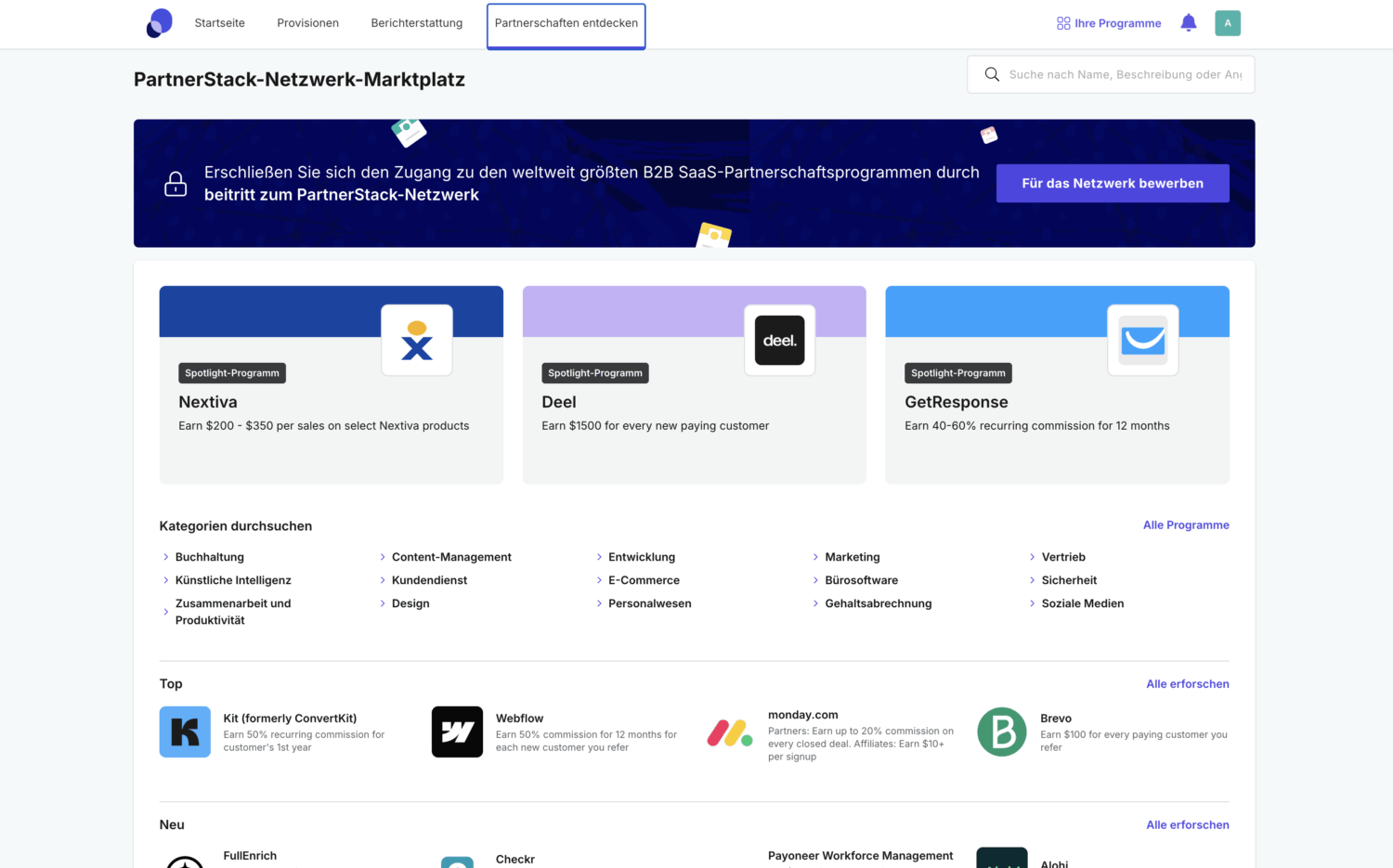Browse Künstliche Intelligenz category
Viewport: 1393px width, 868px height.
(x=233, y=580)
